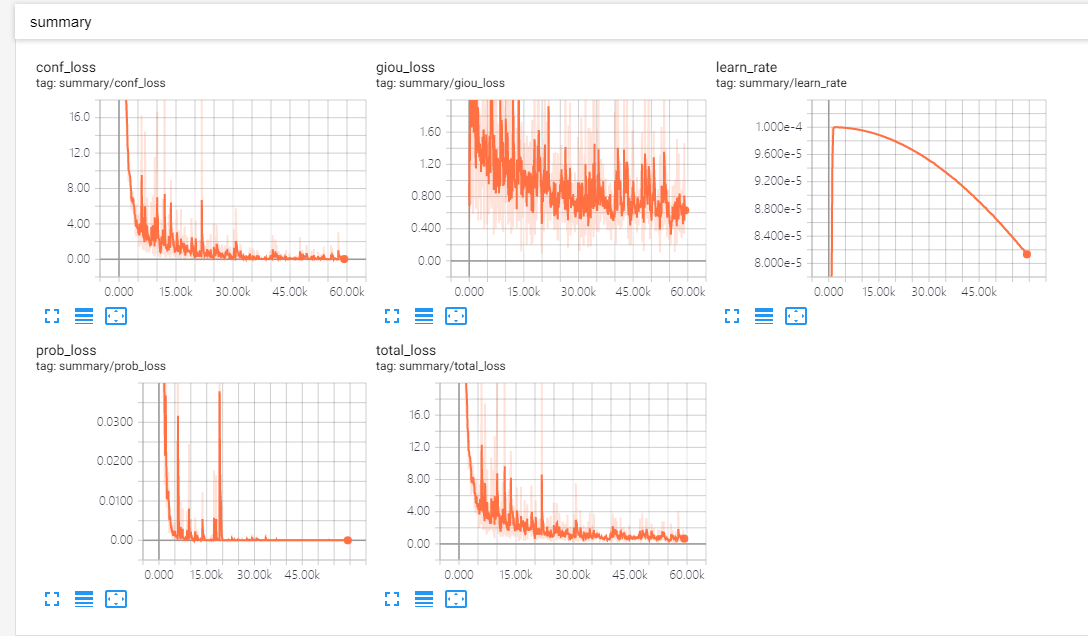This screenshot has height=636, width=1088.
Task: Toggle y-axis log scale for prob_loss
Action: (x=84, y=599)
